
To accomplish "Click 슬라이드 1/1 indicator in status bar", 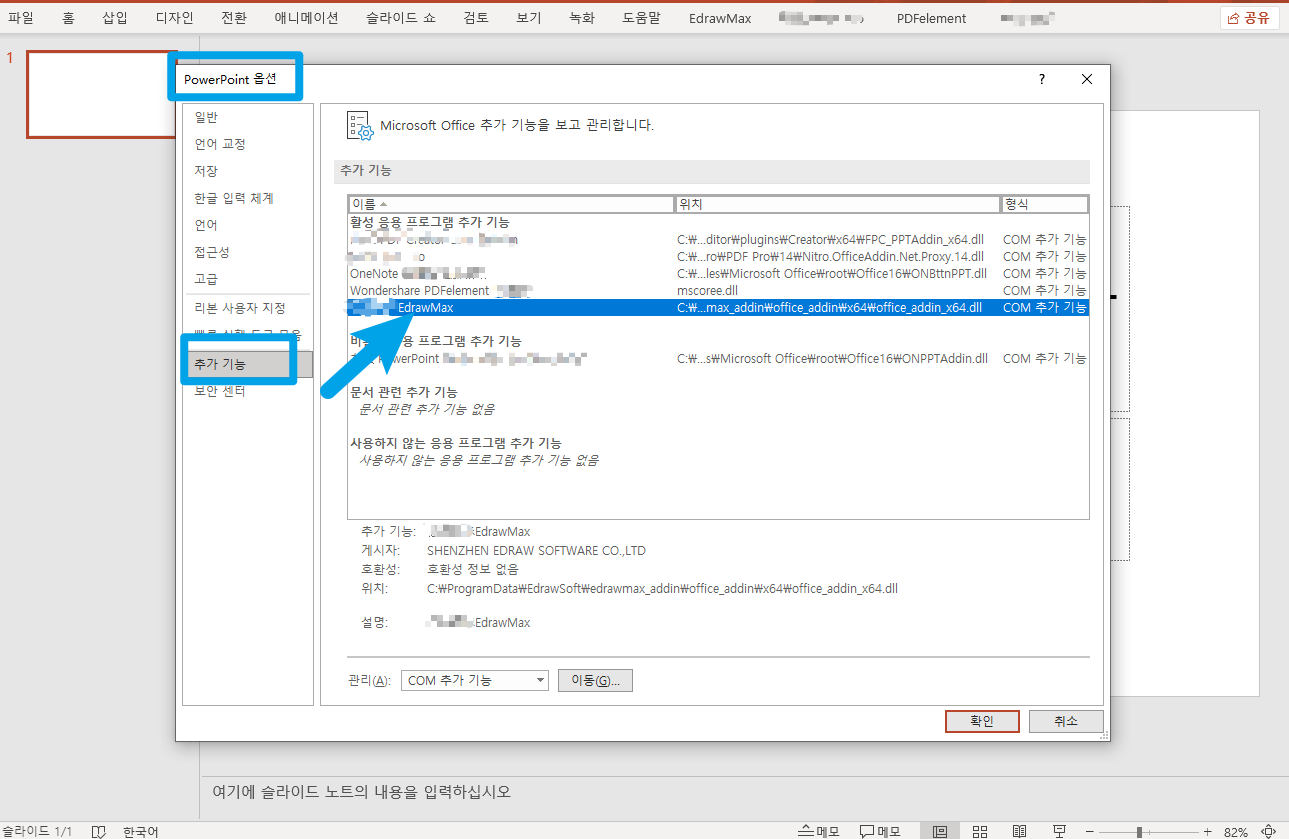I will coord(37,831).
